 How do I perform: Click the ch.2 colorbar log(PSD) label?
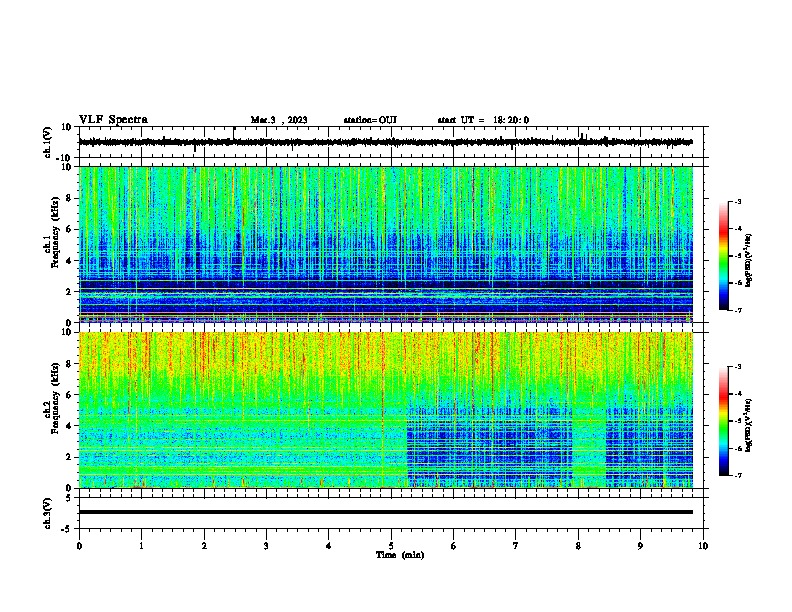coord(749,425)
